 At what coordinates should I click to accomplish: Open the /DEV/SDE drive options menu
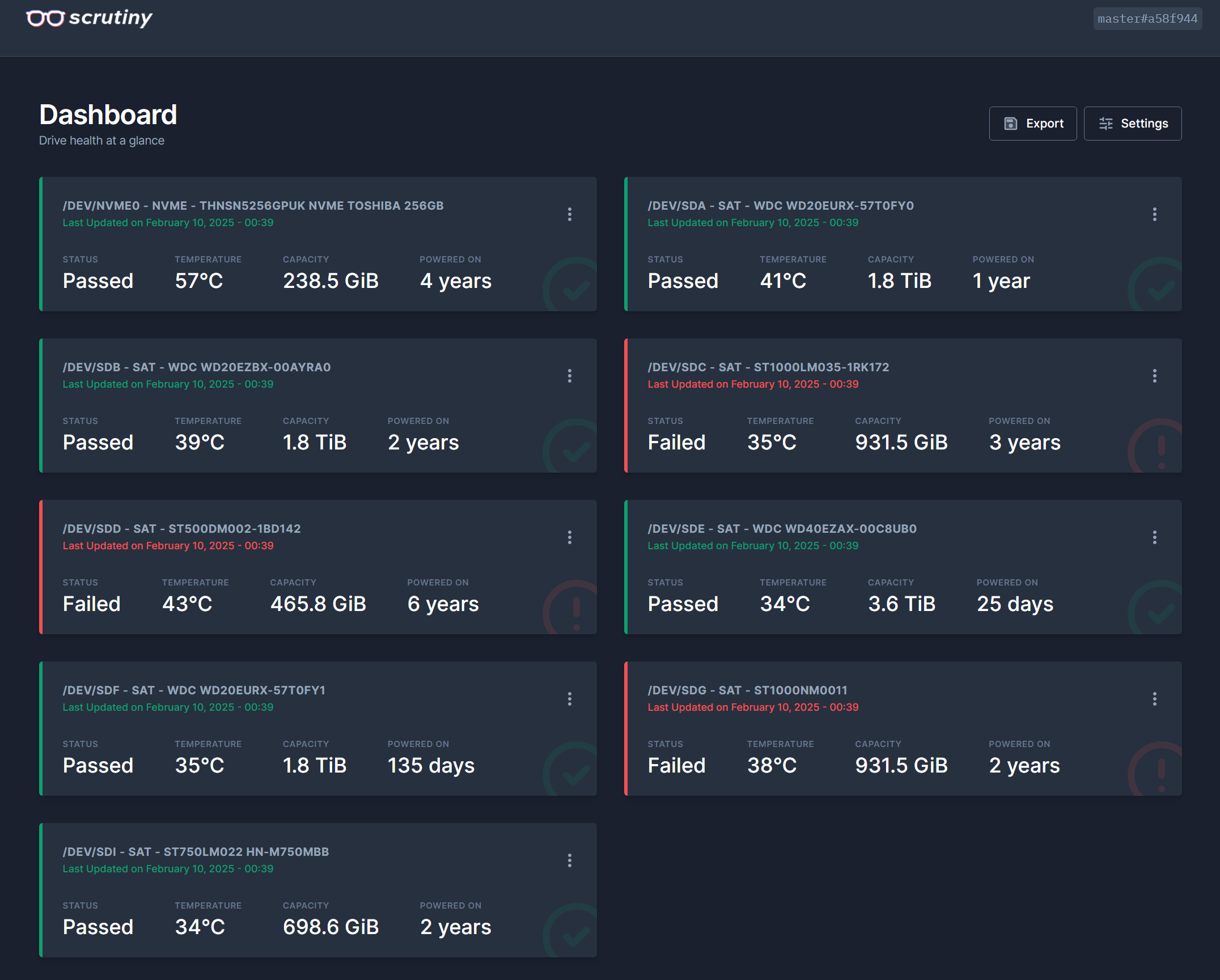pos(1155,537)
